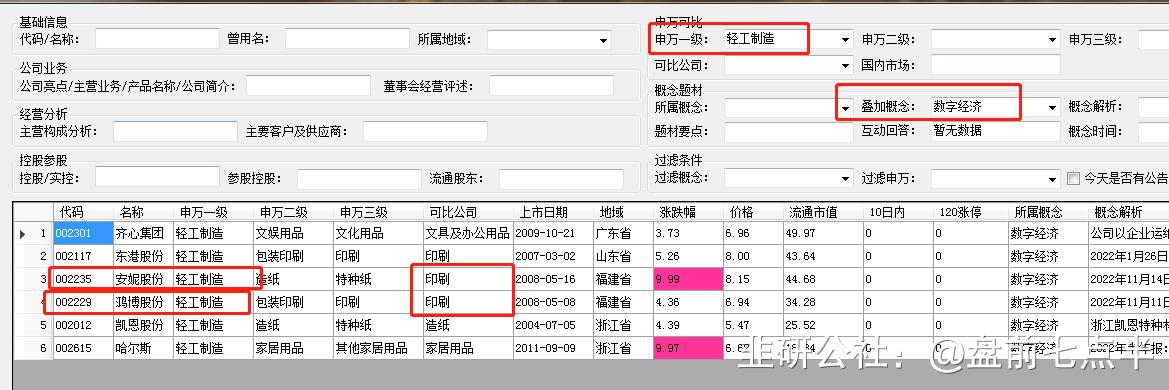
Task: Click the pink 9.99 涨跌幅 cell
Action: 688,280
